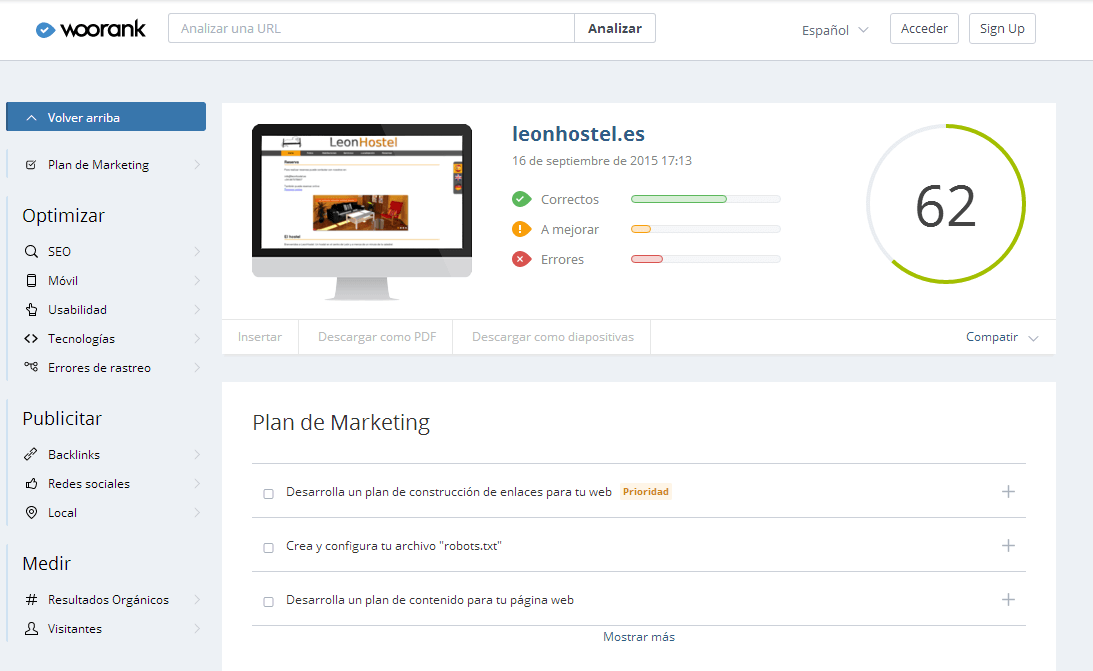Screen dimensions: 1093x671
Task: Click the Analizar button
Action: coord(615,29)
